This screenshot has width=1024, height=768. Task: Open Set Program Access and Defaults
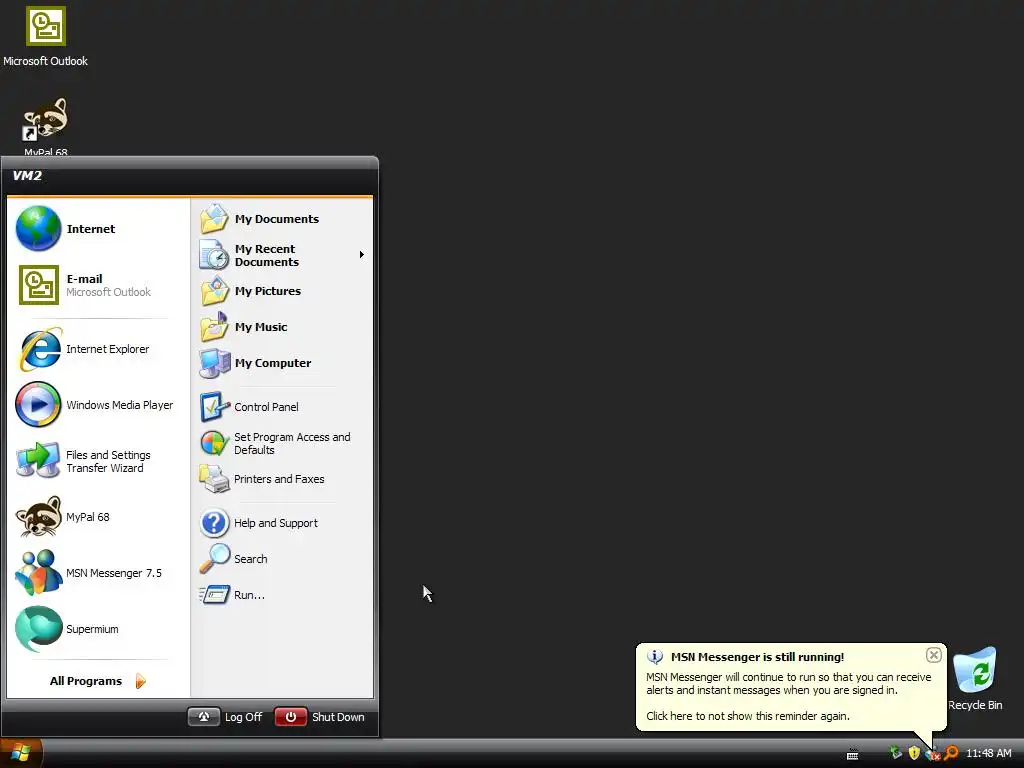coord(281,443)
